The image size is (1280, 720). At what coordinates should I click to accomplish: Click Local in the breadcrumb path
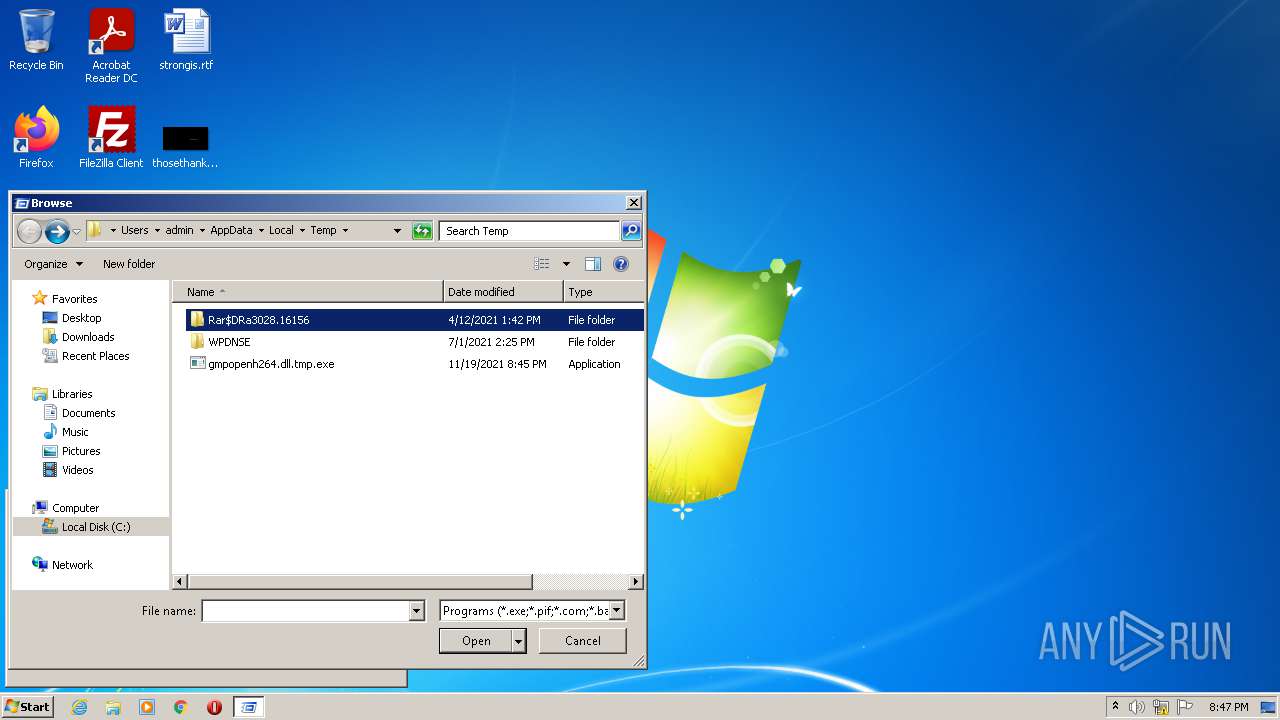(281, 230)
